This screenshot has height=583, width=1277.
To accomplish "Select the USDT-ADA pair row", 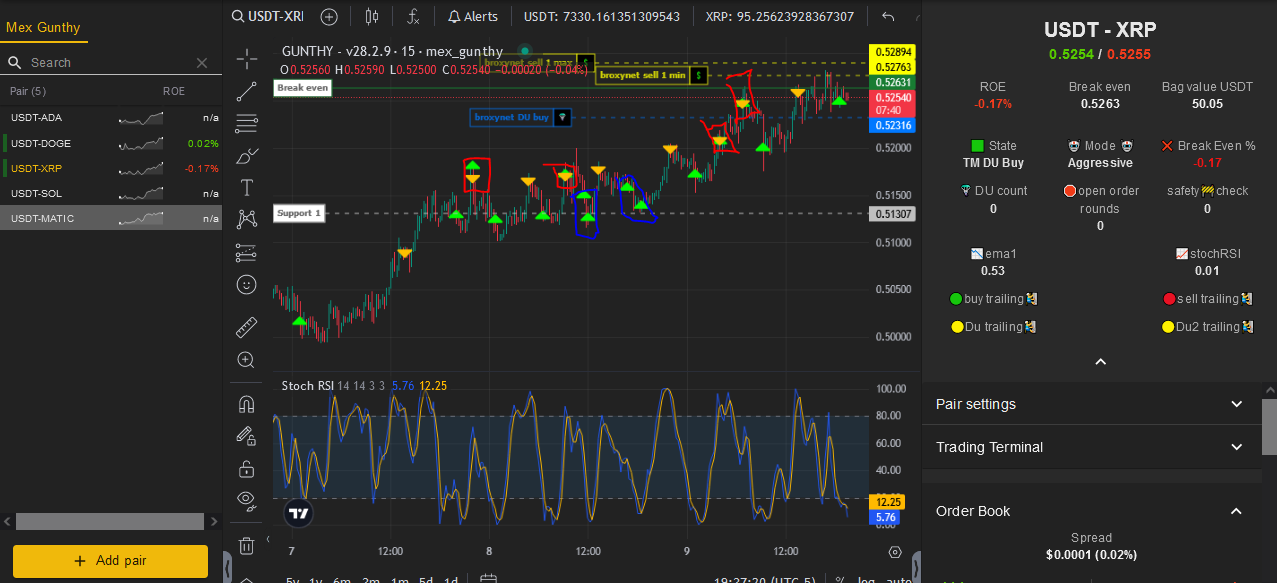I will [x=111, y=118].
